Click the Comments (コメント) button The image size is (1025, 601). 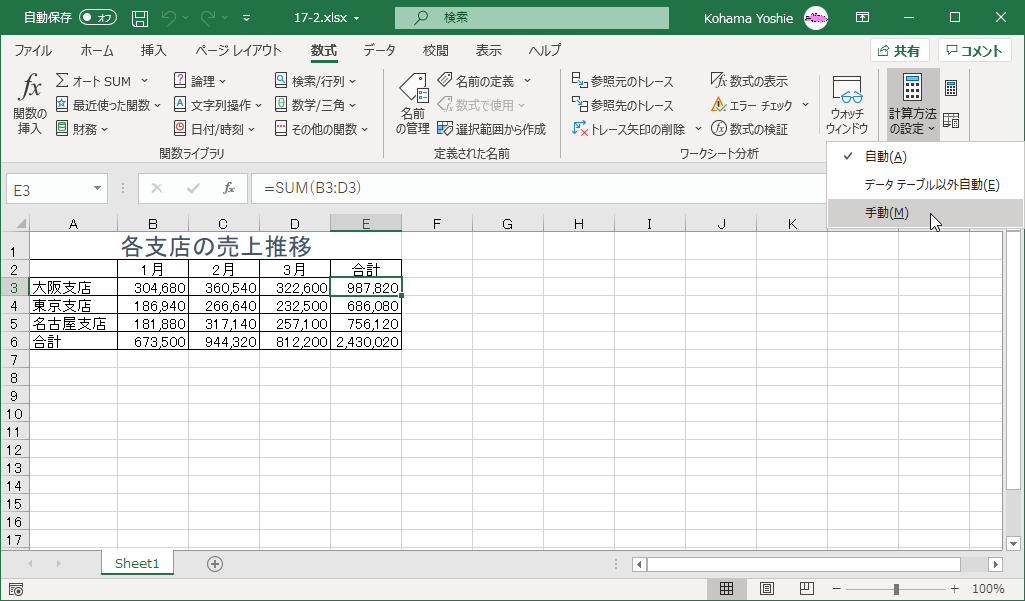(975, 51)
